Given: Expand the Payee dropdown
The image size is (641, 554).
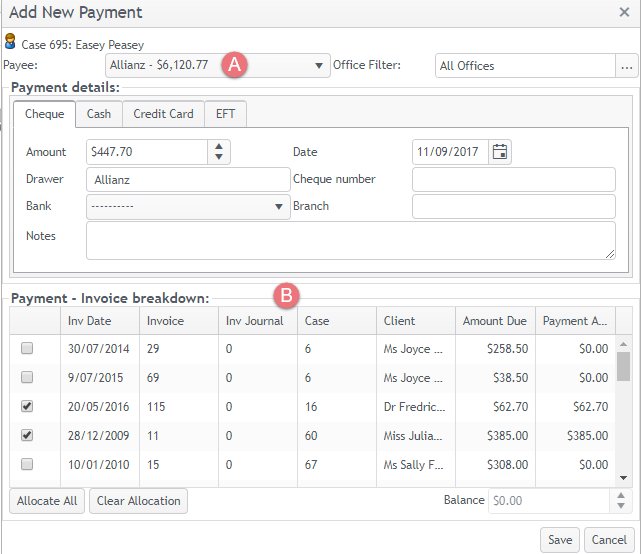Looking at the screenshot, I should coord(318,66).
